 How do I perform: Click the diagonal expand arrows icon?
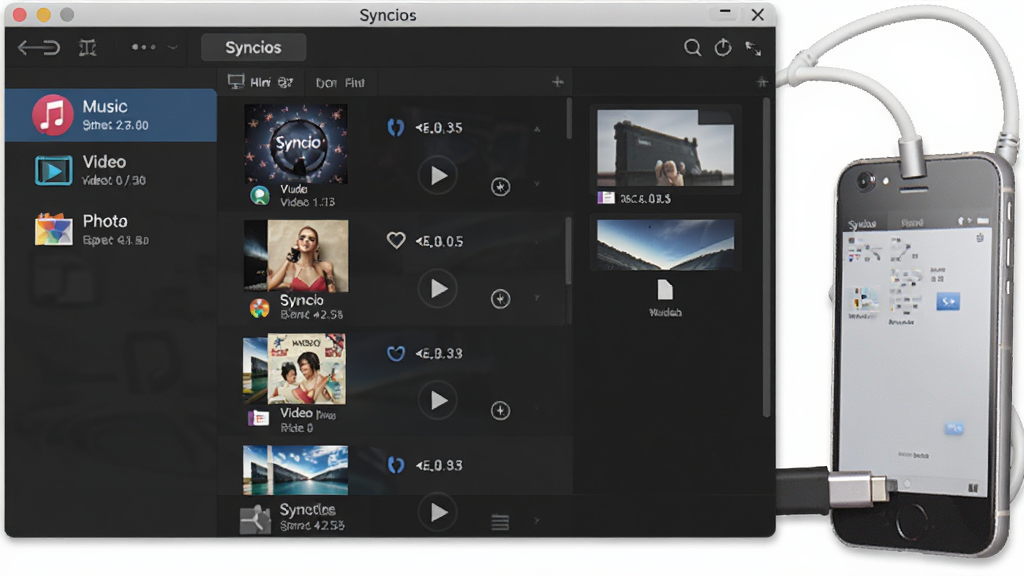point(753,48)
